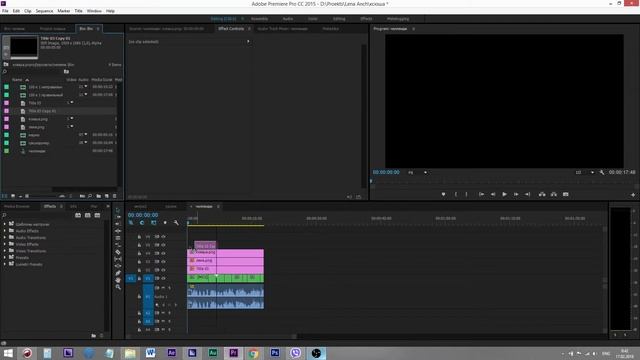640x360 pixels.
Task: Expand the Effect Controls timeline arrow
Action: [x=248, y=42]
